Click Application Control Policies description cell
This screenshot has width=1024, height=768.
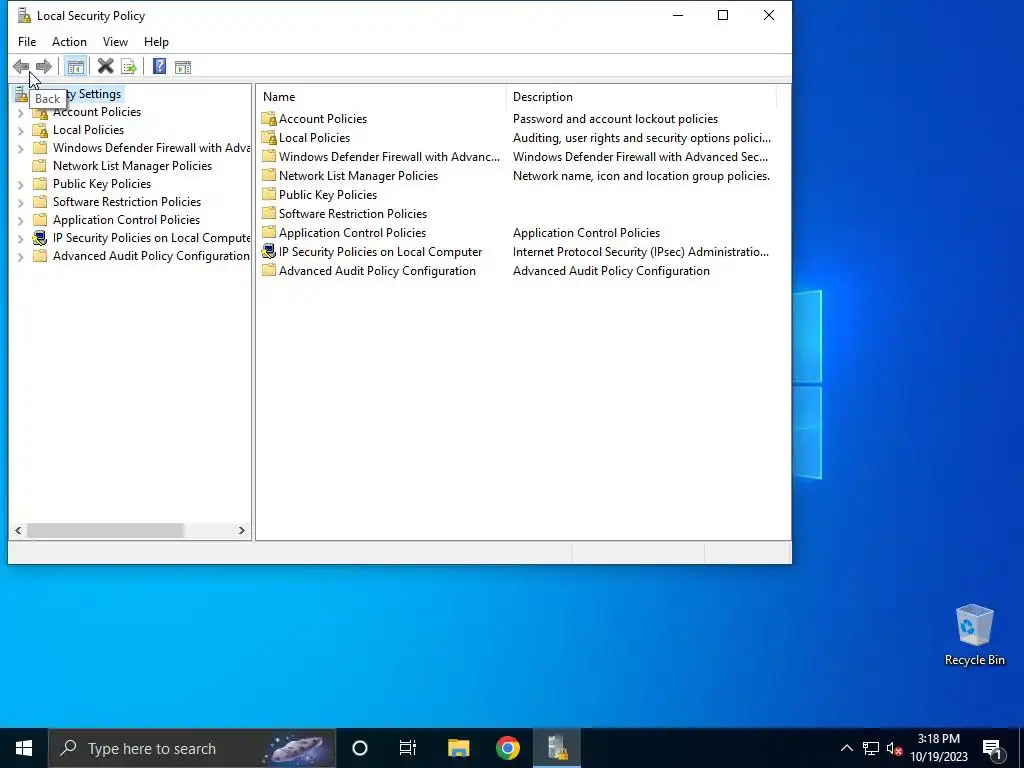(x=586, y=232)
